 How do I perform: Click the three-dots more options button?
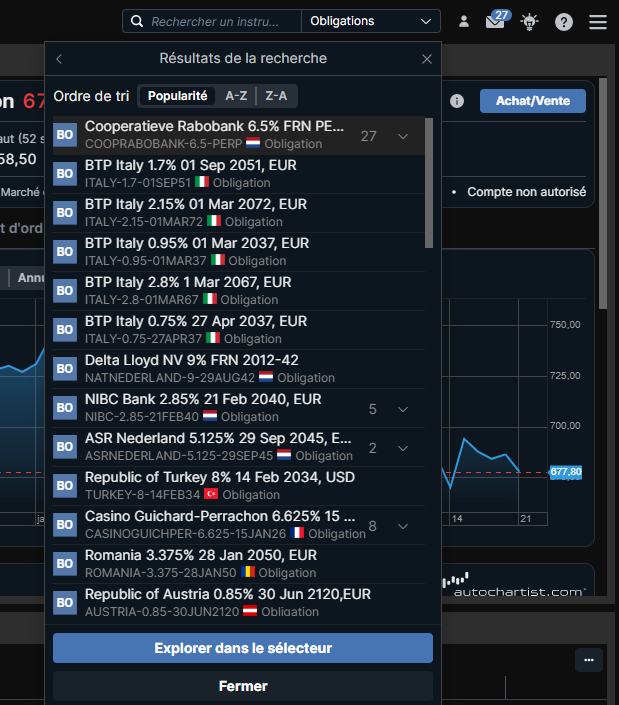click(589, 660)
